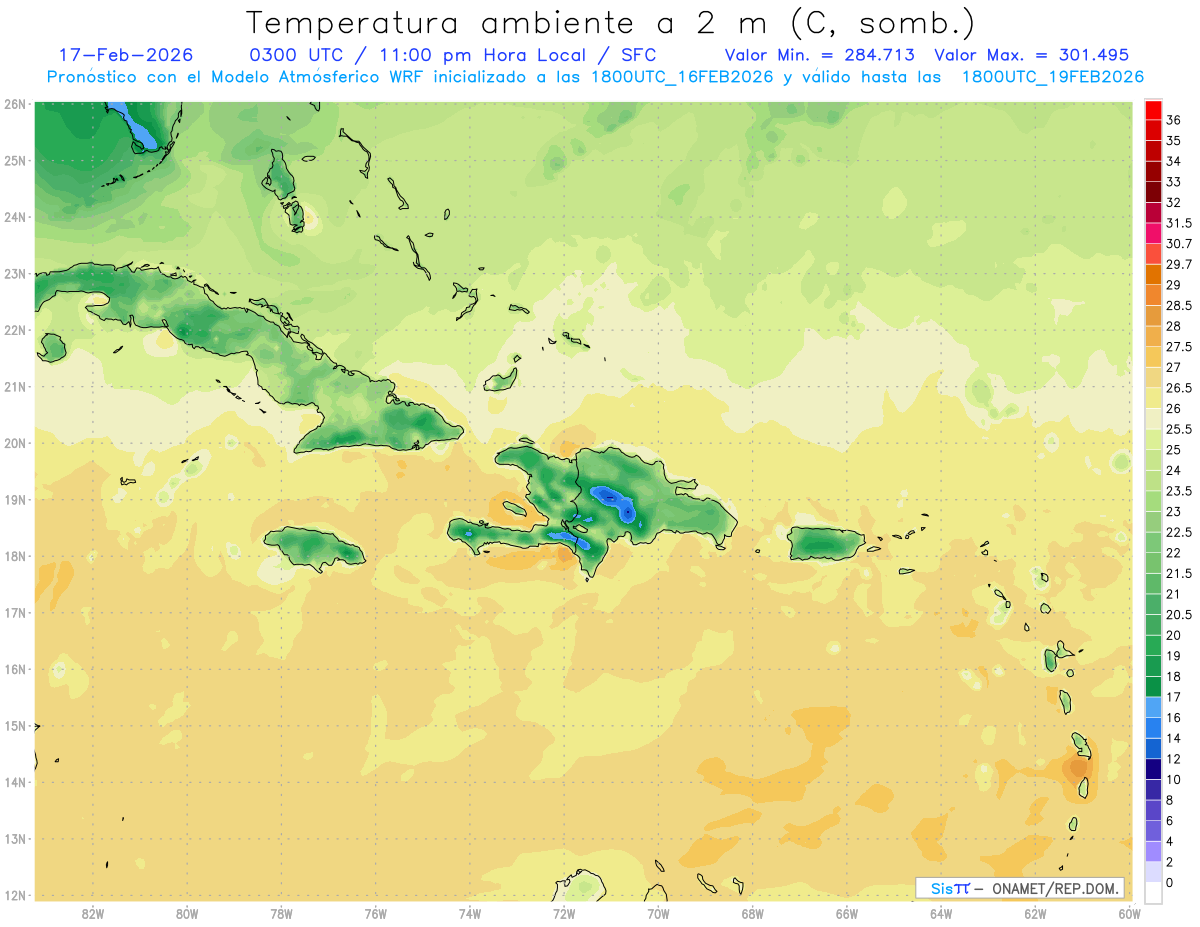This screenshot has height=927, width=1200.
Task: Click the 64W longitude label
Action: (x=941, y=914)
